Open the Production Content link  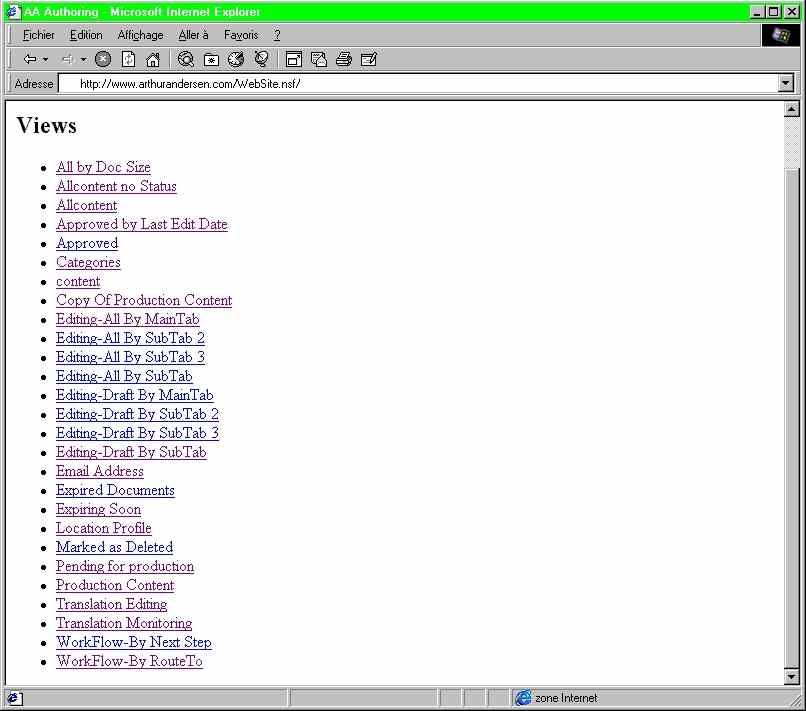coord(115,586)
